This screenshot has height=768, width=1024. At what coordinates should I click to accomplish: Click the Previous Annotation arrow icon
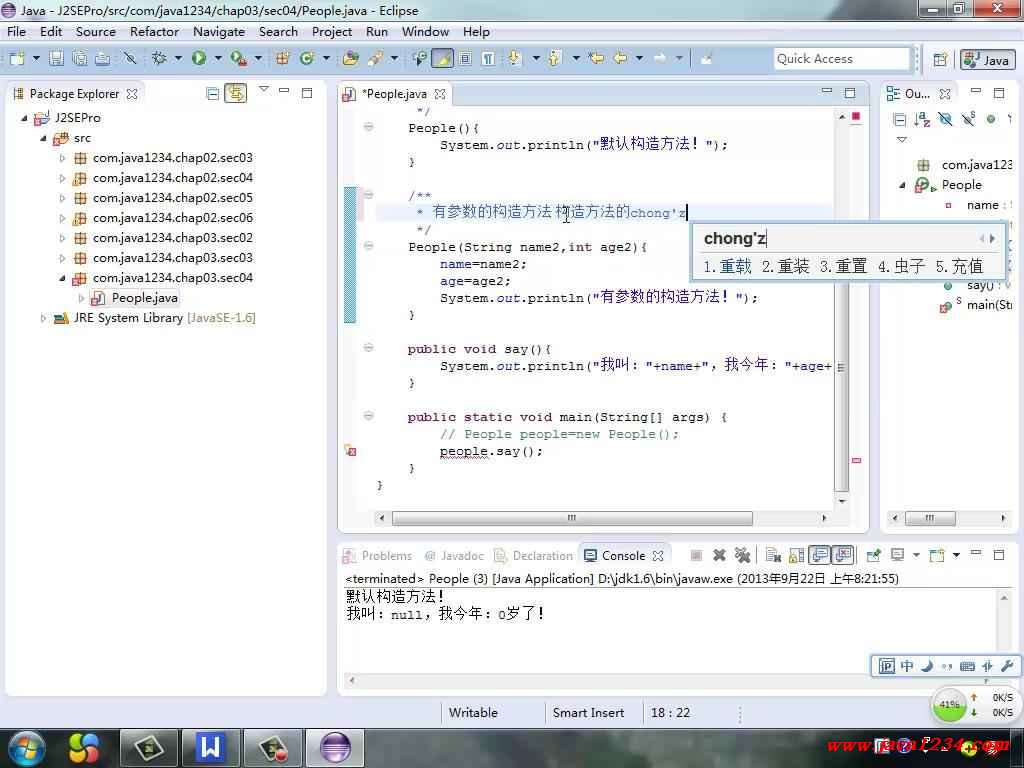click(x=555, y=59)
